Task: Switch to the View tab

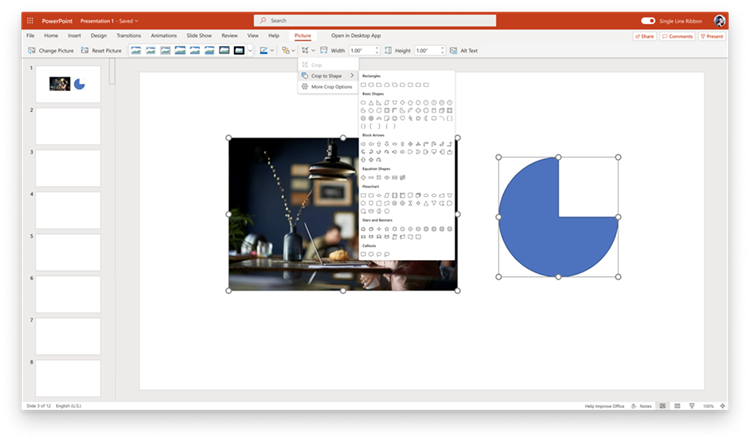Action: [253, 35]
